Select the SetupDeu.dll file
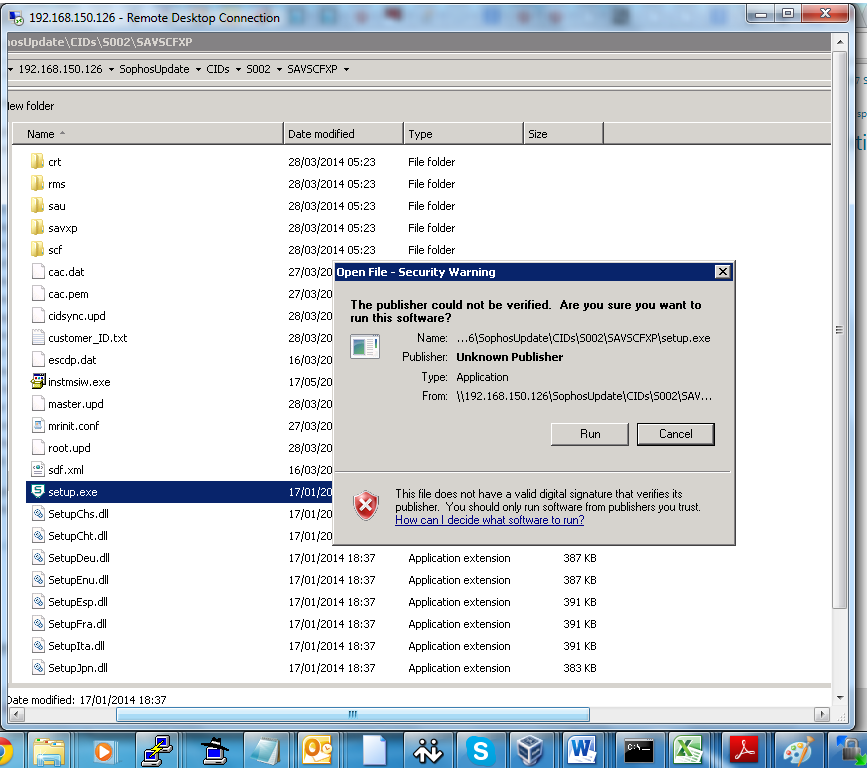The height and width of the screenshot is (768, 867). point(79,558)
